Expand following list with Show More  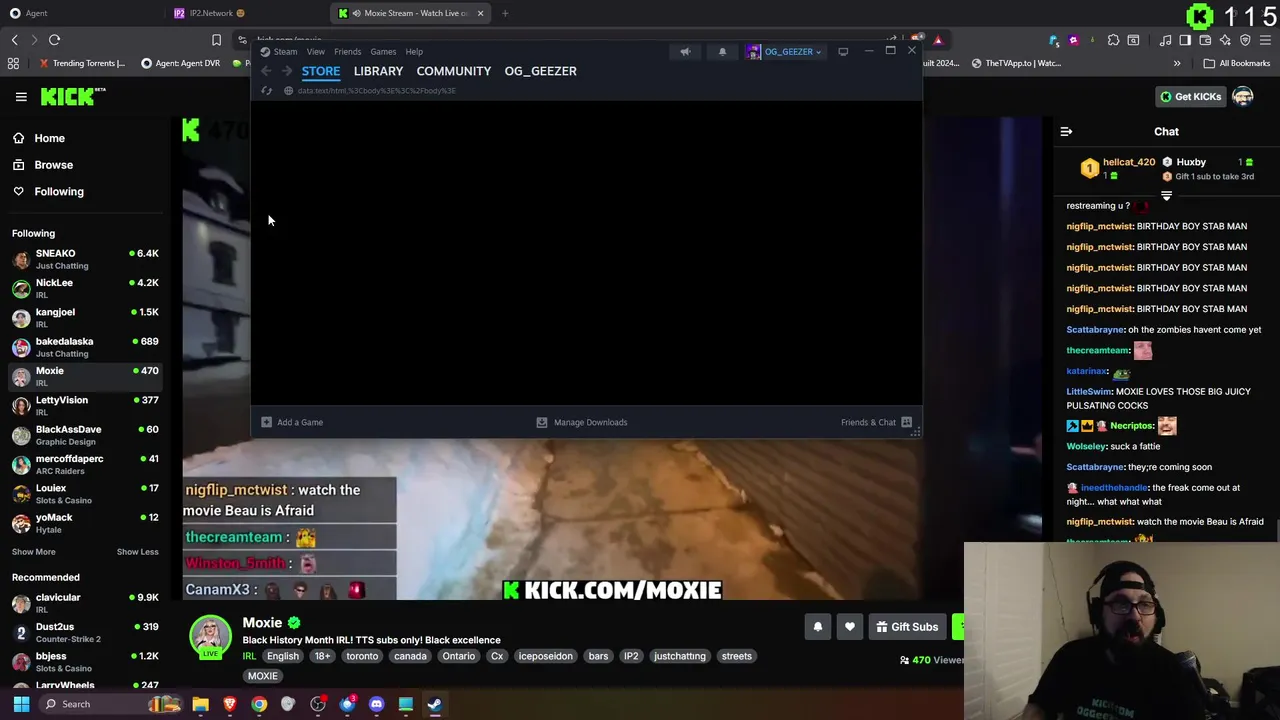coord(33,552)
